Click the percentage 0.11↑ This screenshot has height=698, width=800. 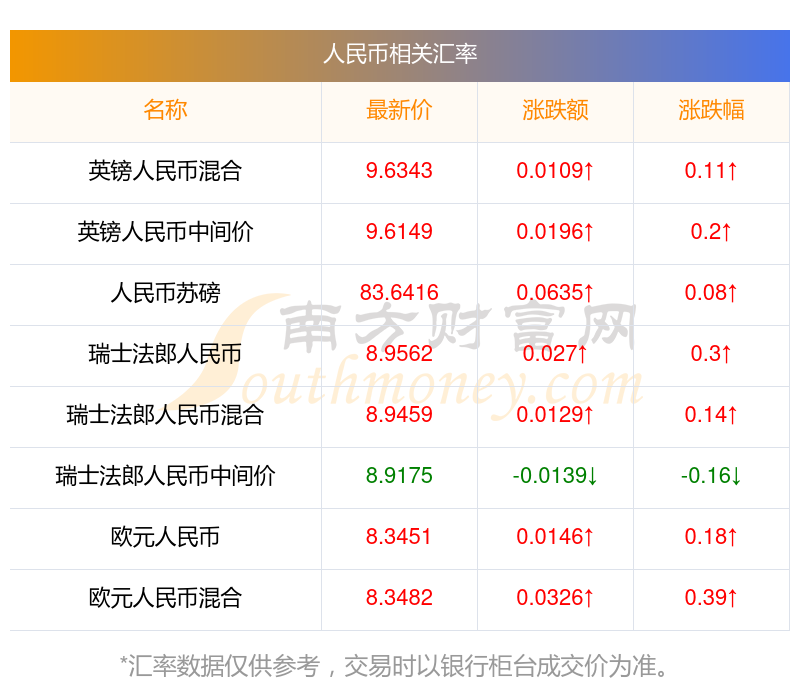pos(711,171)
